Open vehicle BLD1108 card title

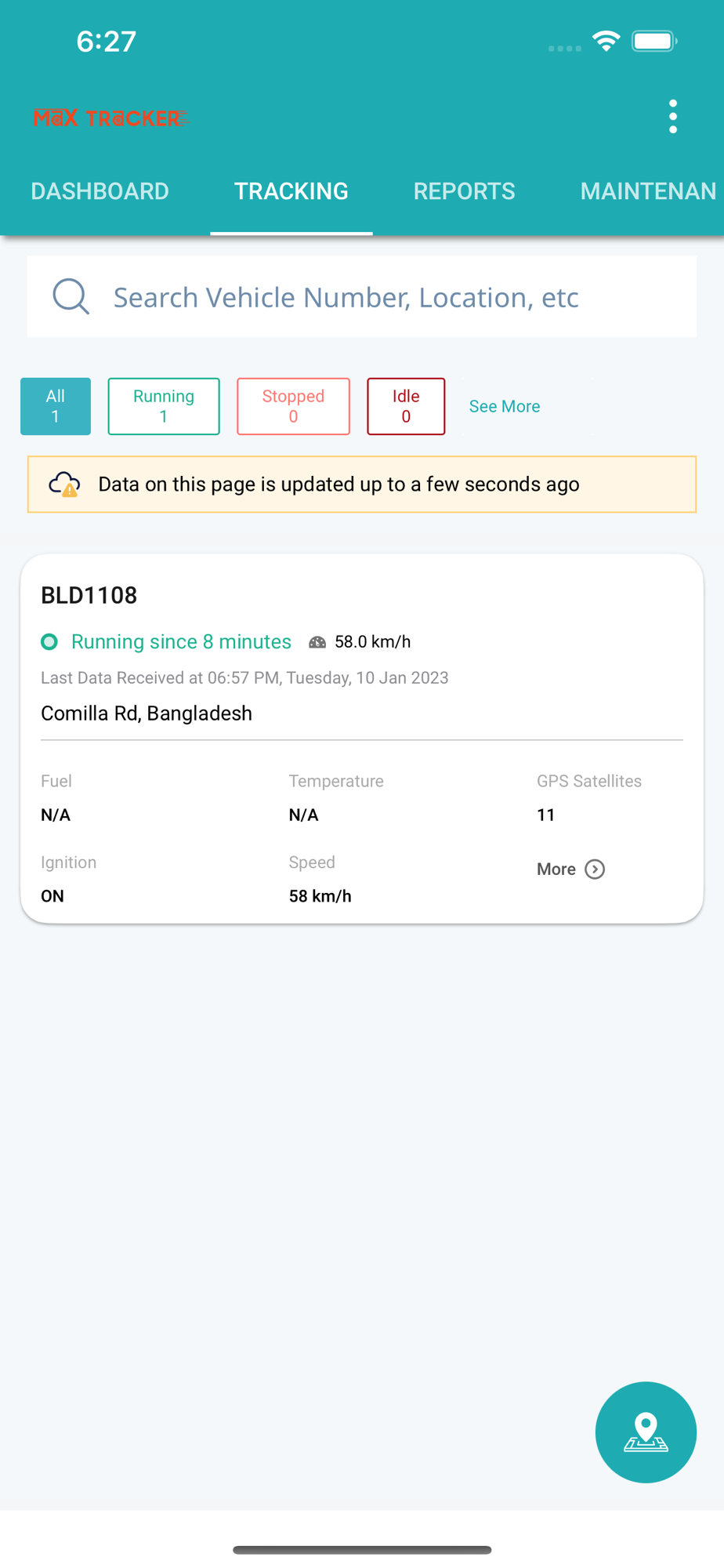click(89, 595)
